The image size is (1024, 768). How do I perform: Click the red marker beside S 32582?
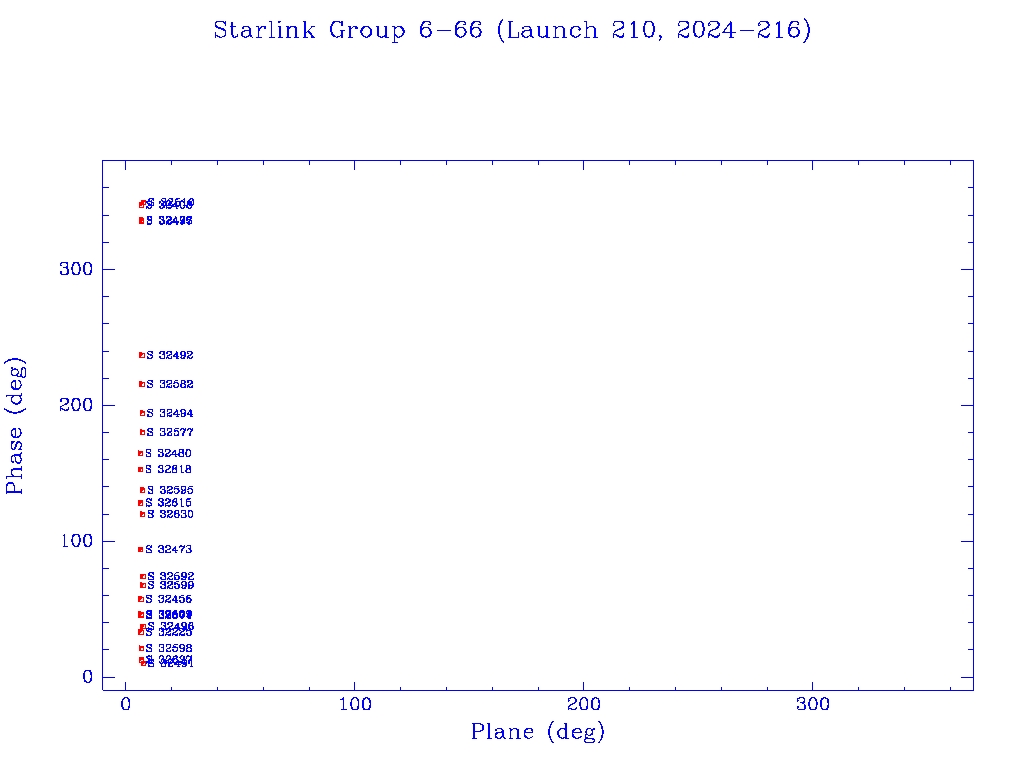[x=142, y=384]
